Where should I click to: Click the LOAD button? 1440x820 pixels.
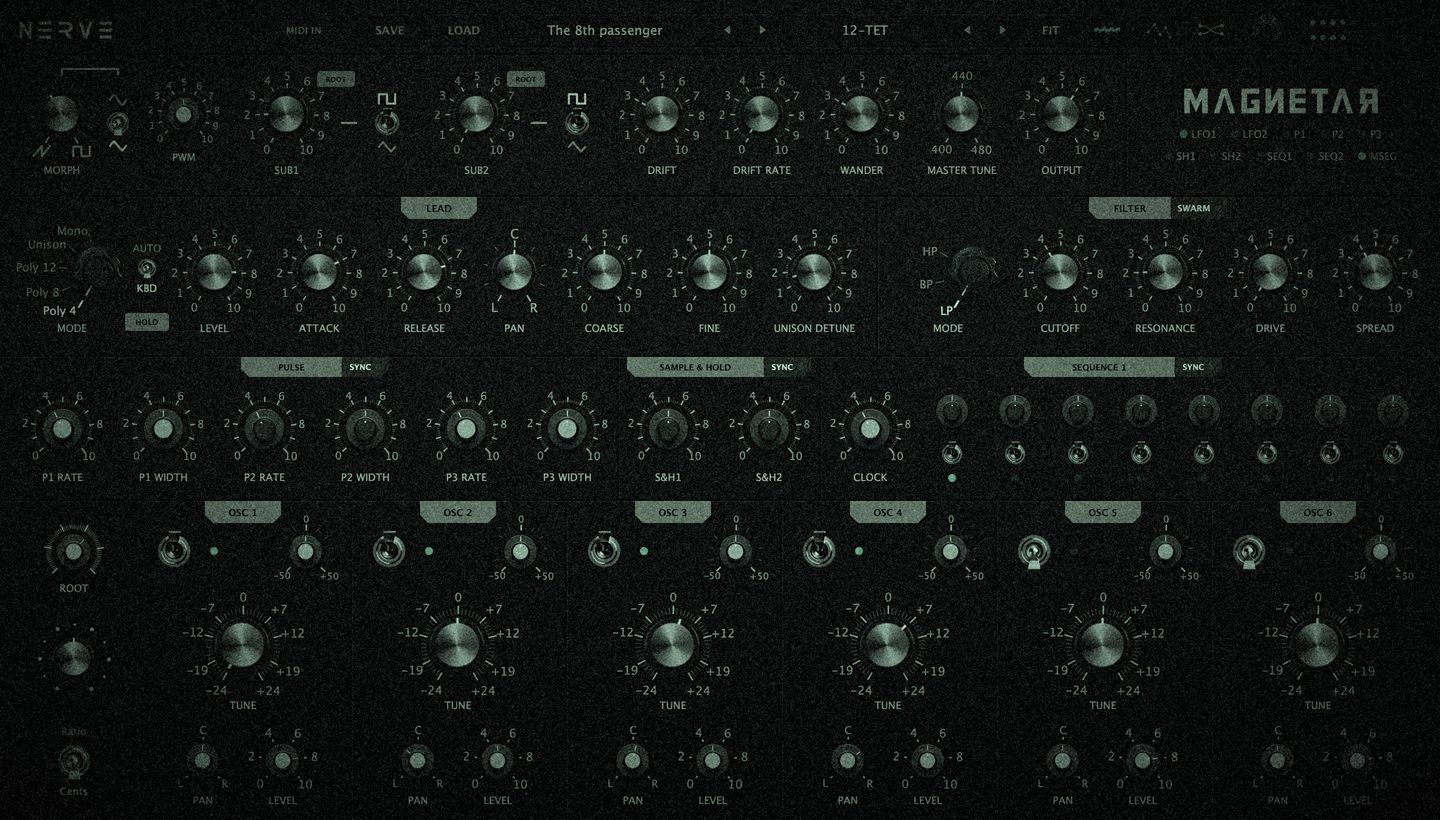pos(463,30)
